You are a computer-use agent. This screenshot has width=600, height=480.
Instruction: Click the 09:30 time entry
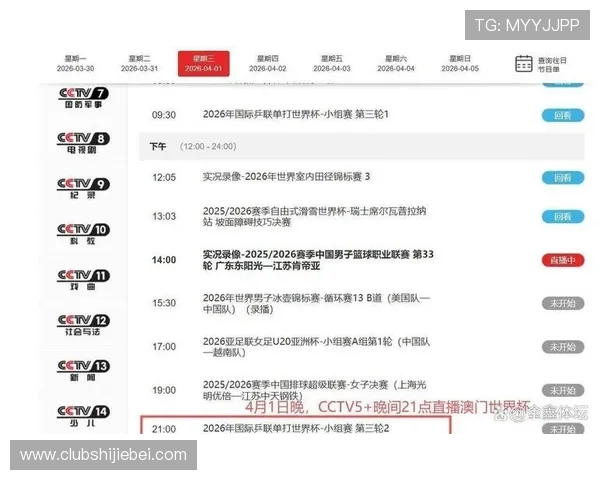[x=164, y=115]
